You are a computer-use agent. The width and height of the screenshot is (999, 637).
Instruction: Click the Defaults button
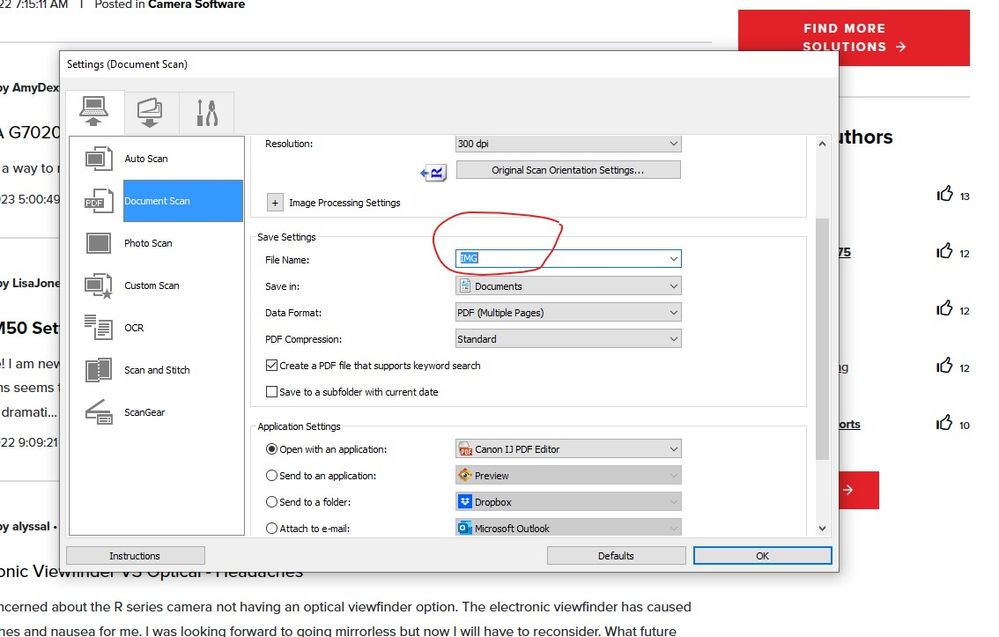615,555
